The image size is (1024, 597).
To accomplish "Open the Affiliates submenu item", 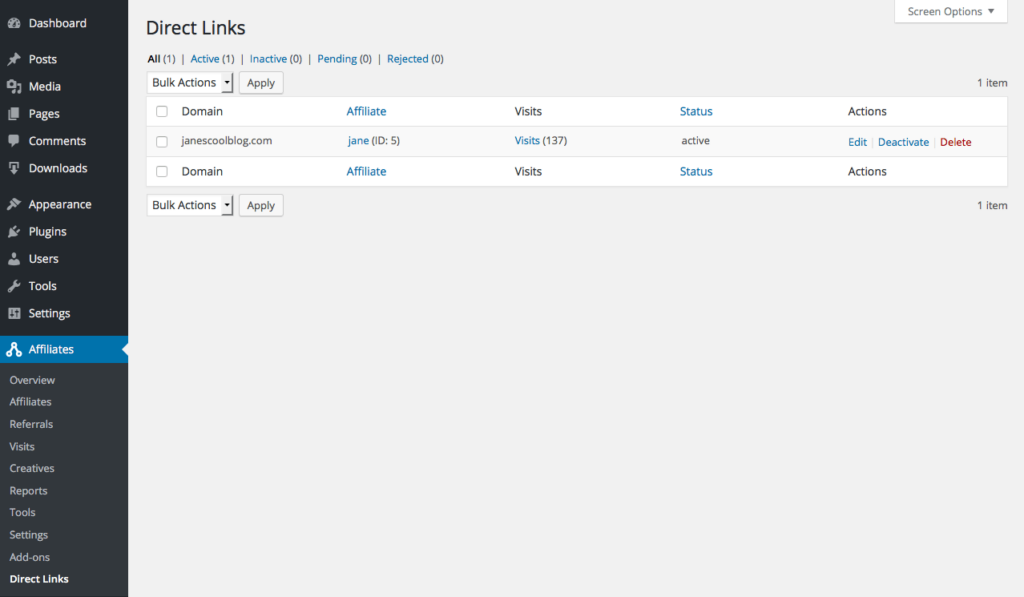I will [x=30, y=402].
